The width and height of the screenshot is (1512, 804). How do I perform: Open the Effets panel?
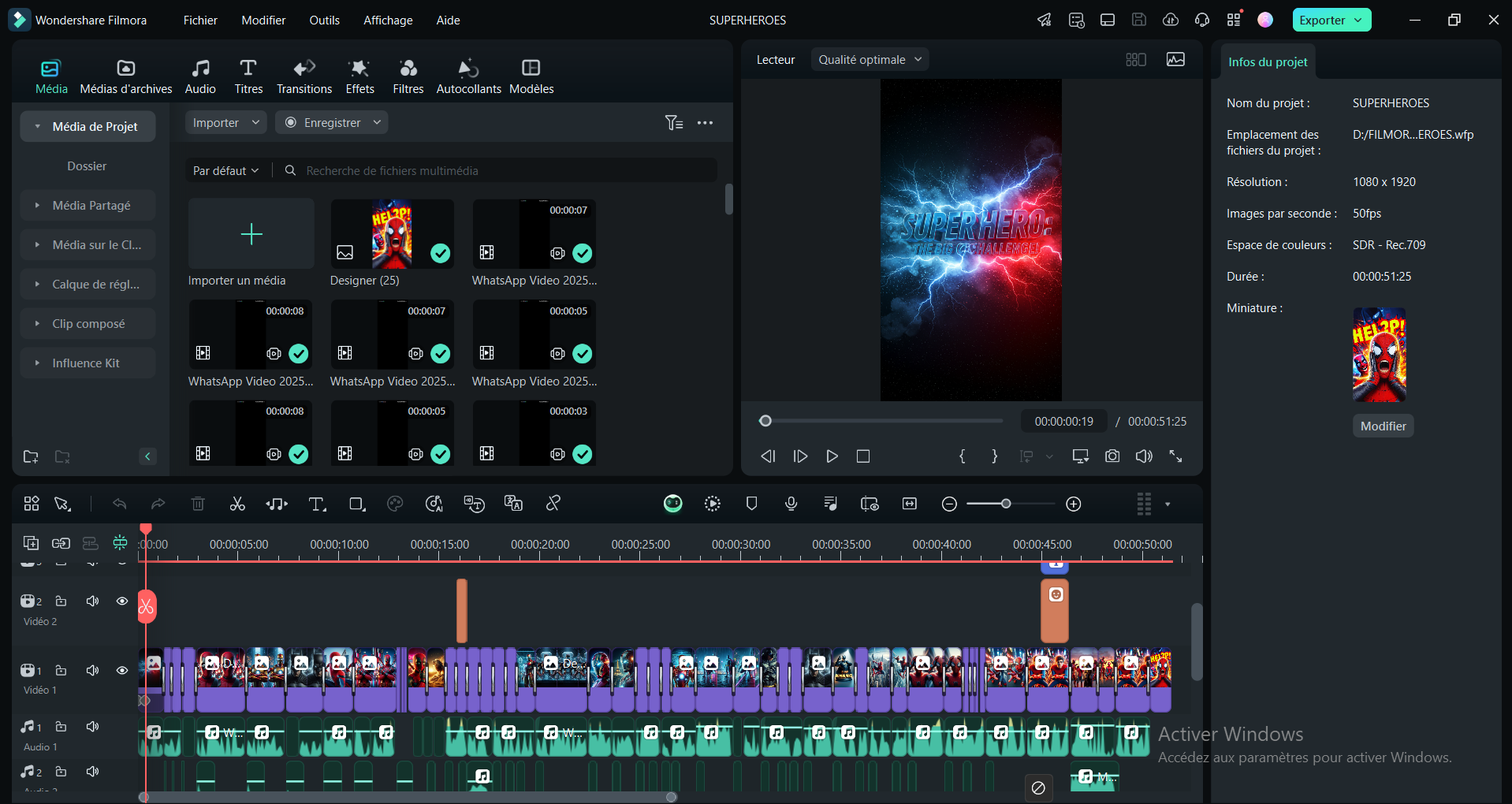[359, 76]
